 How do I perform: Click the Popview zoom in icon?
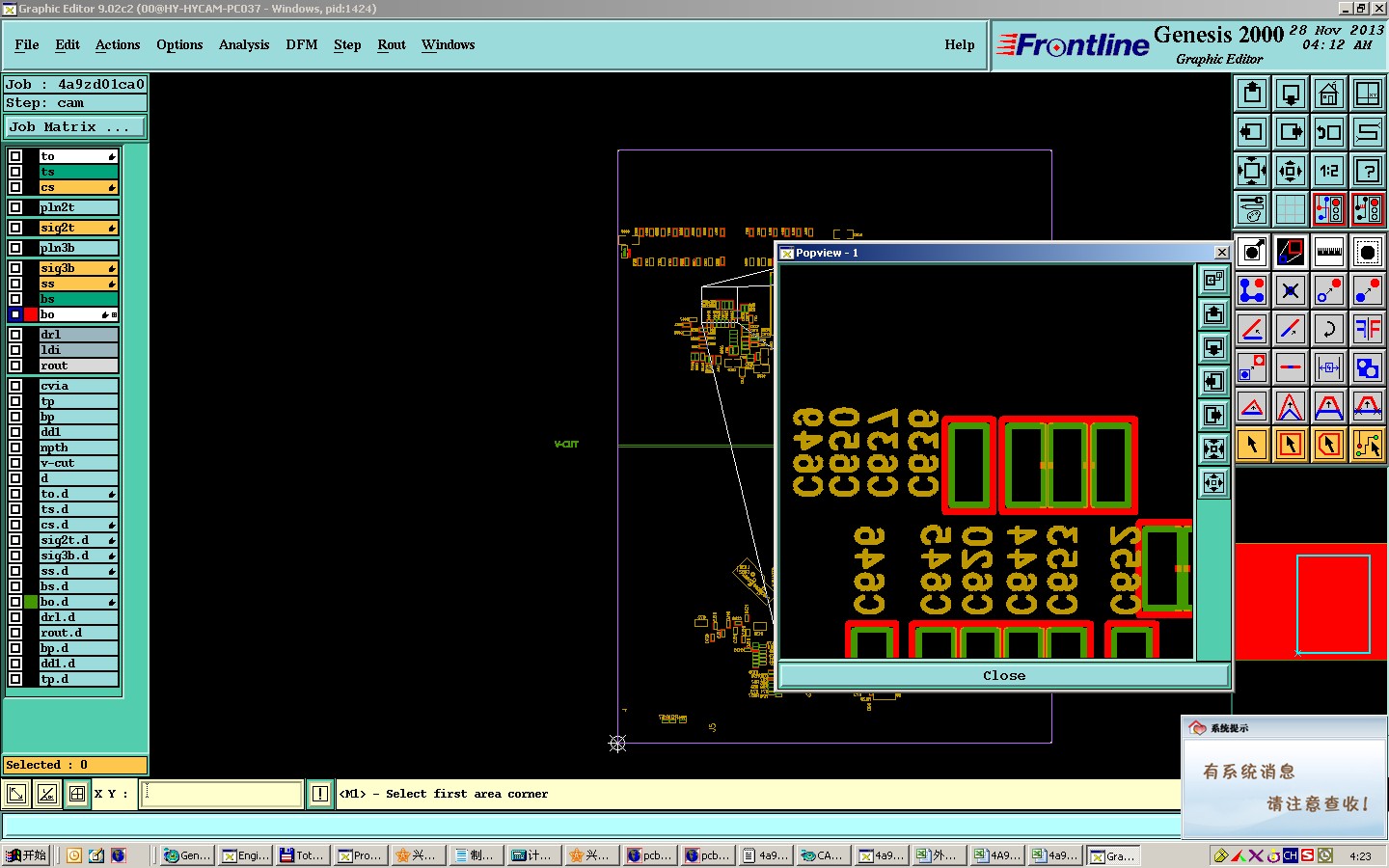pos(1213,448)
